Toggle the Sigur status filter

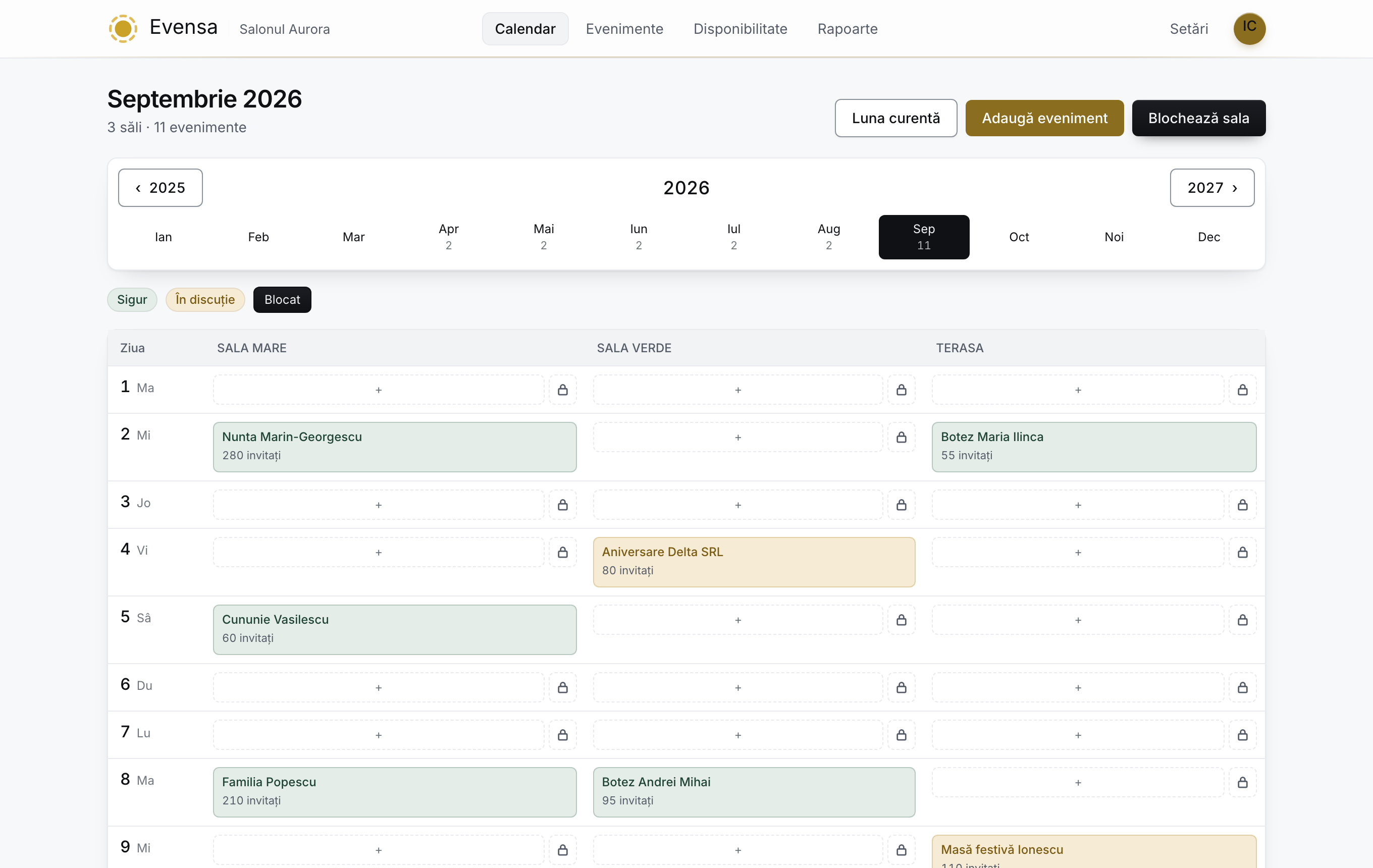(132, 300)
